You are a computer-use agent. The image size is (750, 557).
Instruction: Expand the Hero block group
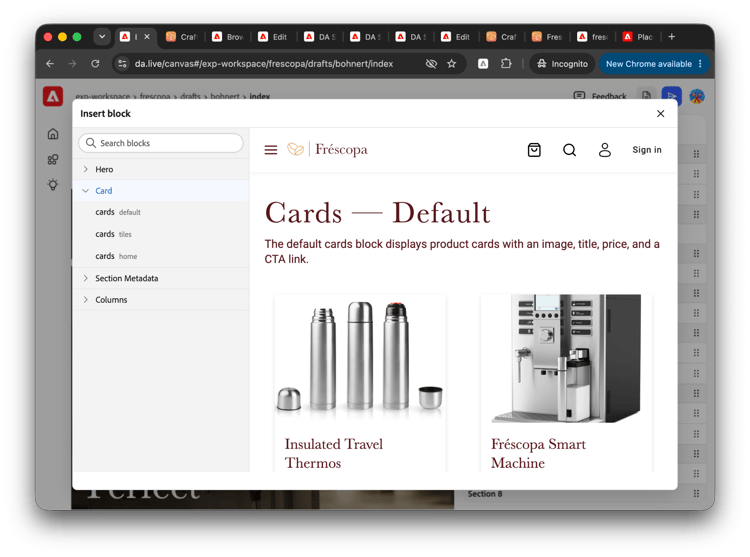[x=161, y=169]
